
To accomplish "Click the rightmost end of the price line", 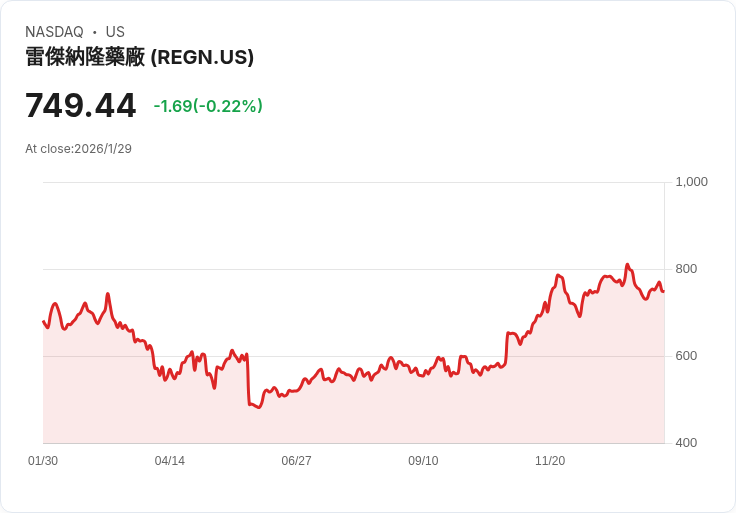I will coord(663,291).
